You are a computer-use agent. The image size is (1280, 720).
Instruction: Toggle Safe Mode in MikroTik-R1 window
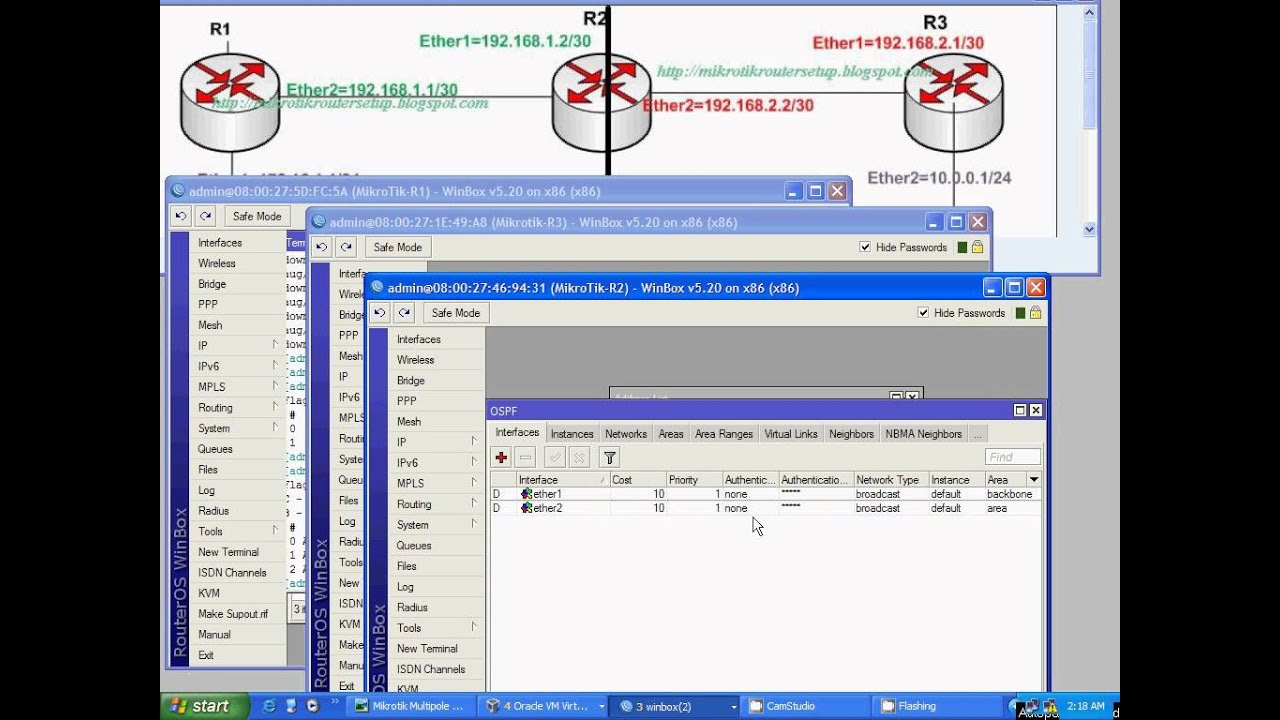coord(257,216)
